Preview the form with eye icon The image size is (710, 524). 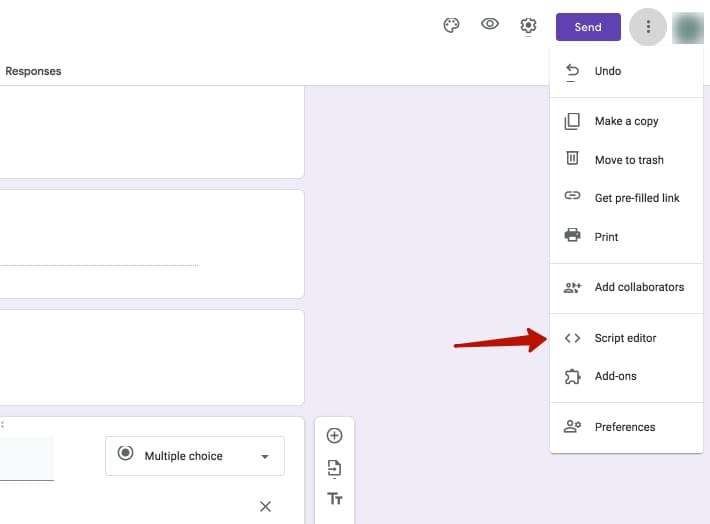489,24
